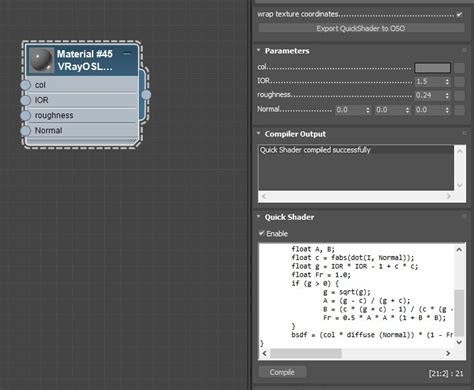Click the Normal input socket on the node
Image resolution: width=474 pixels, height=390 pixels.
coord(25,130)
